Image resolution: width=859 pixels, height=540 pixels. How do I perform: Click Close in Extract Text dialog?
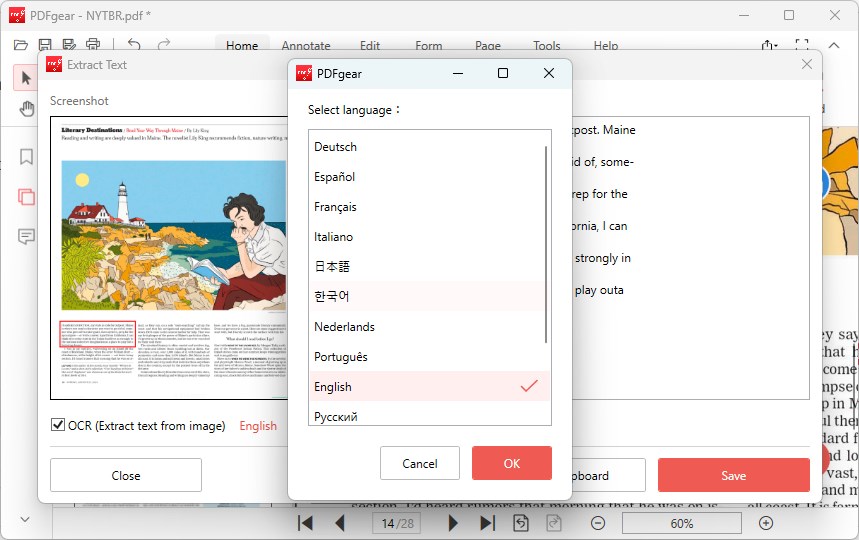click(x=126, y=475)
